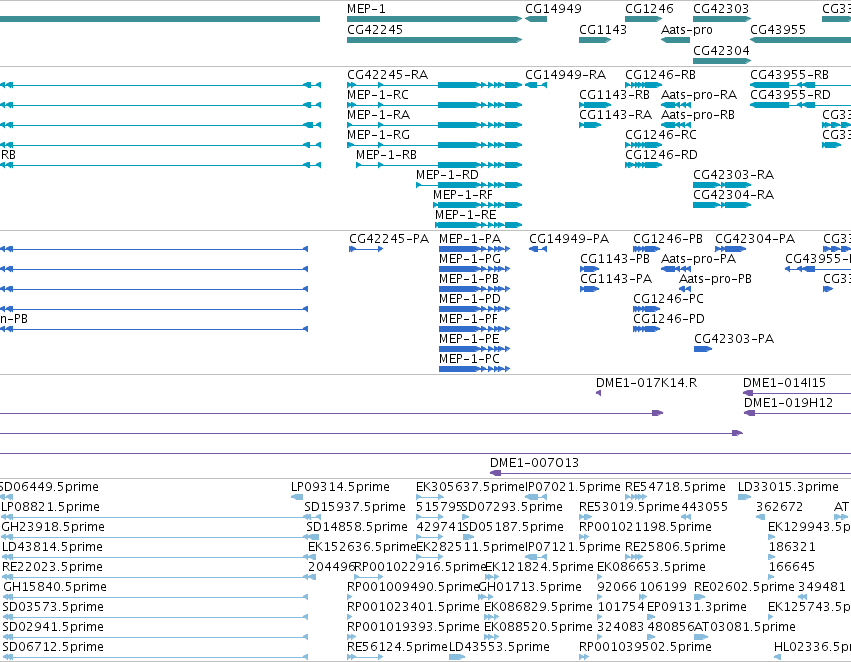Click transcript CG43955-RD
851x662 pixels.
[x=801, y=105]
